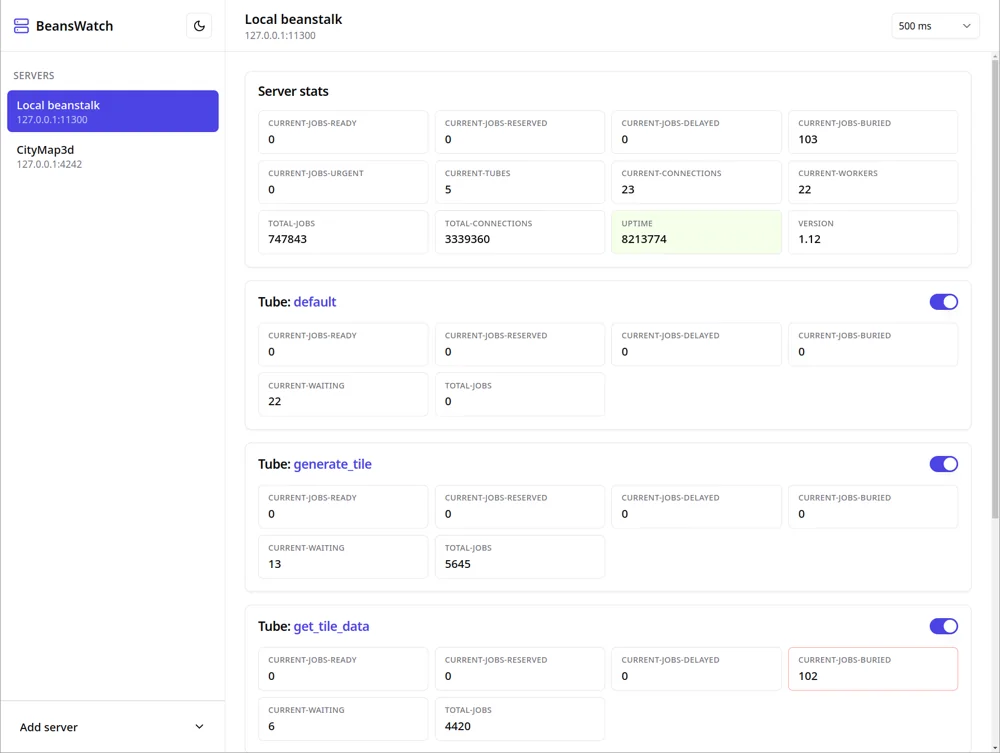Image resolution: width=1000 pixels, height=753 pixels.
Task: Click server stats CURRENT-JOBS-DELAYED 0 card
Action: click(696, 132)
